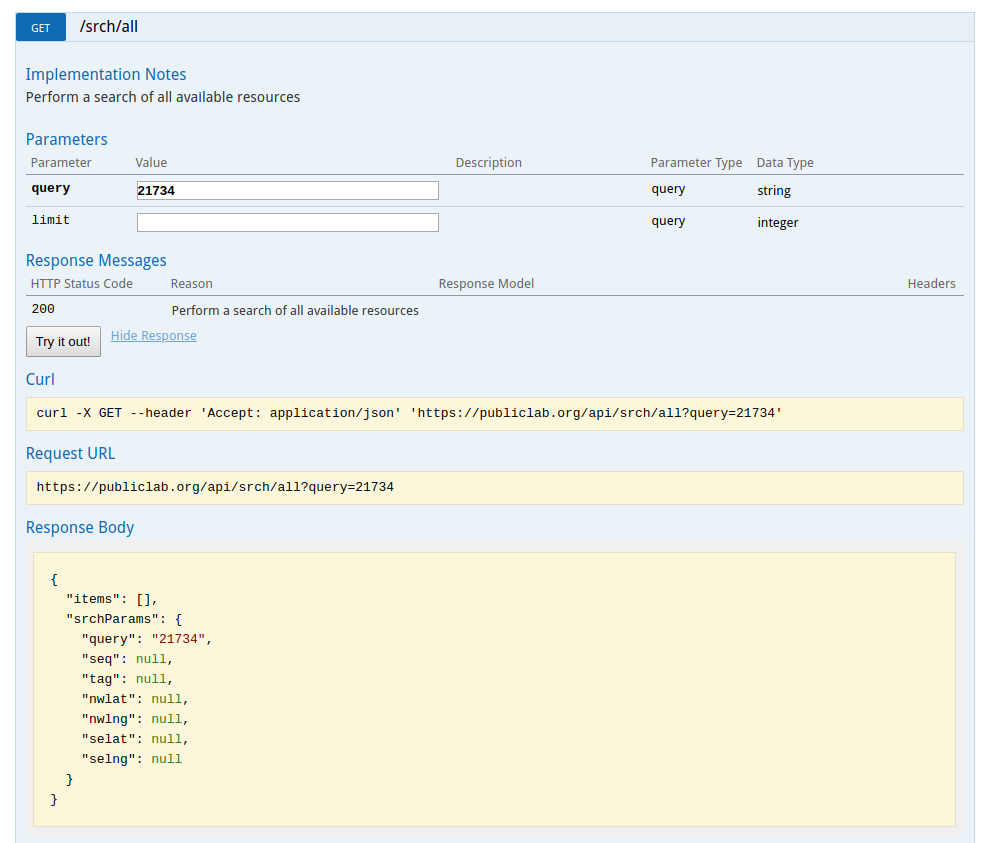Screen dimensions: 993x843
Task: Click the Hide Response link
Action: 153,335
